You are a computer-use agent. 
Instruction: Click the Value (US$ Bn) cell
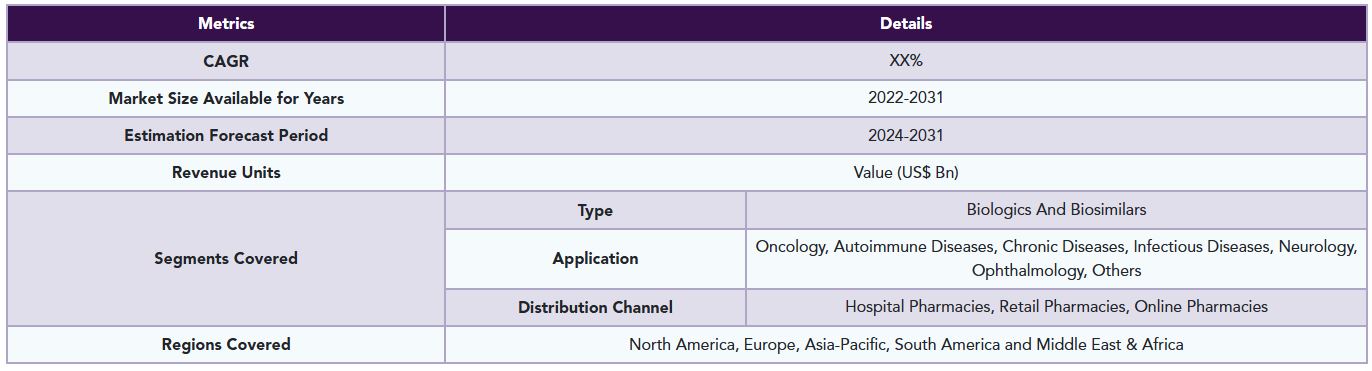pyautogui.click(x=906, y=172)
